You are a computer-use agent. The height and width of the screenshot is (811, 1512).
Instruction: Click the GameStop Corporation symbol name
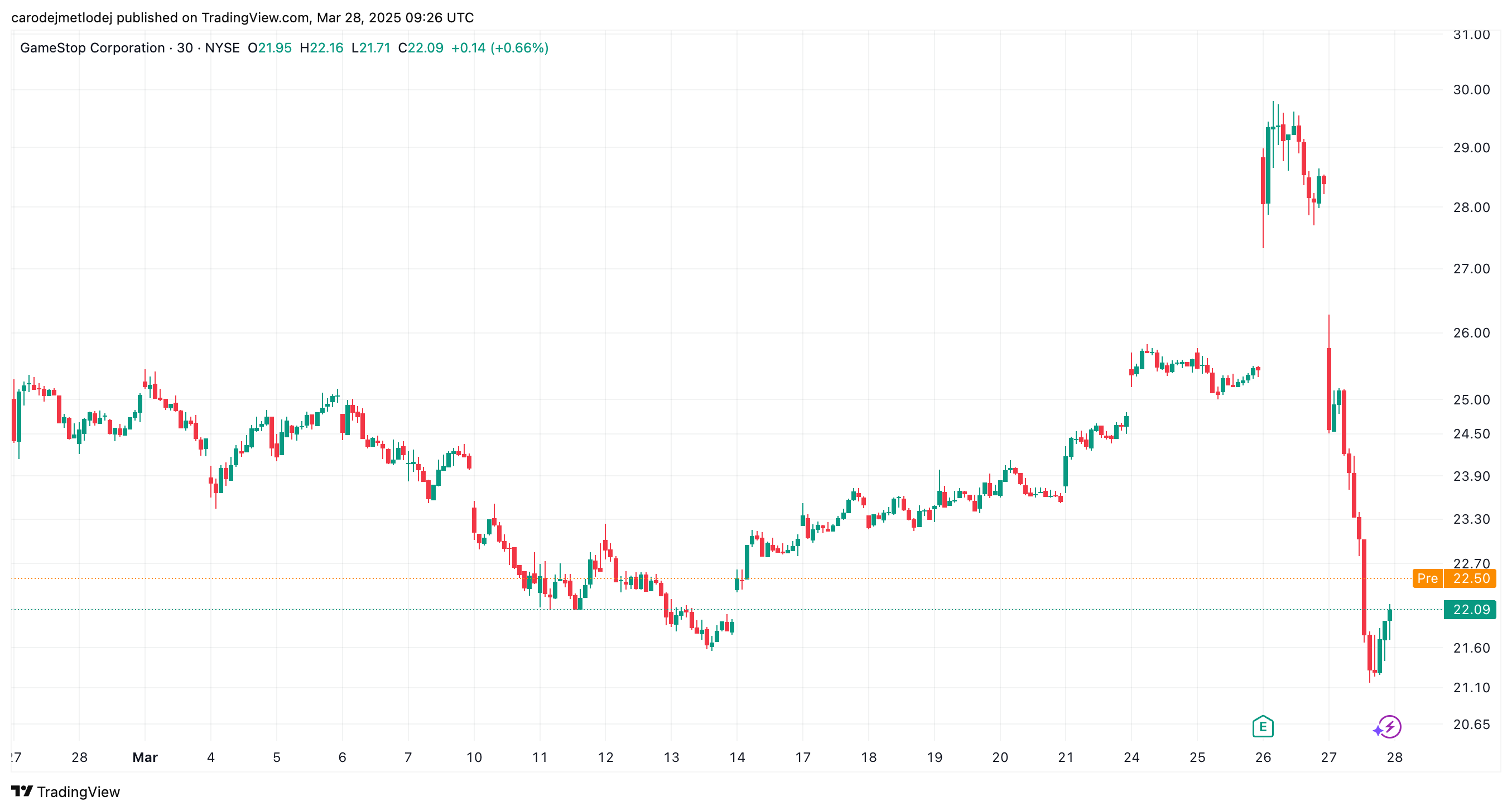pyautogui.click(x=92, y=47)
